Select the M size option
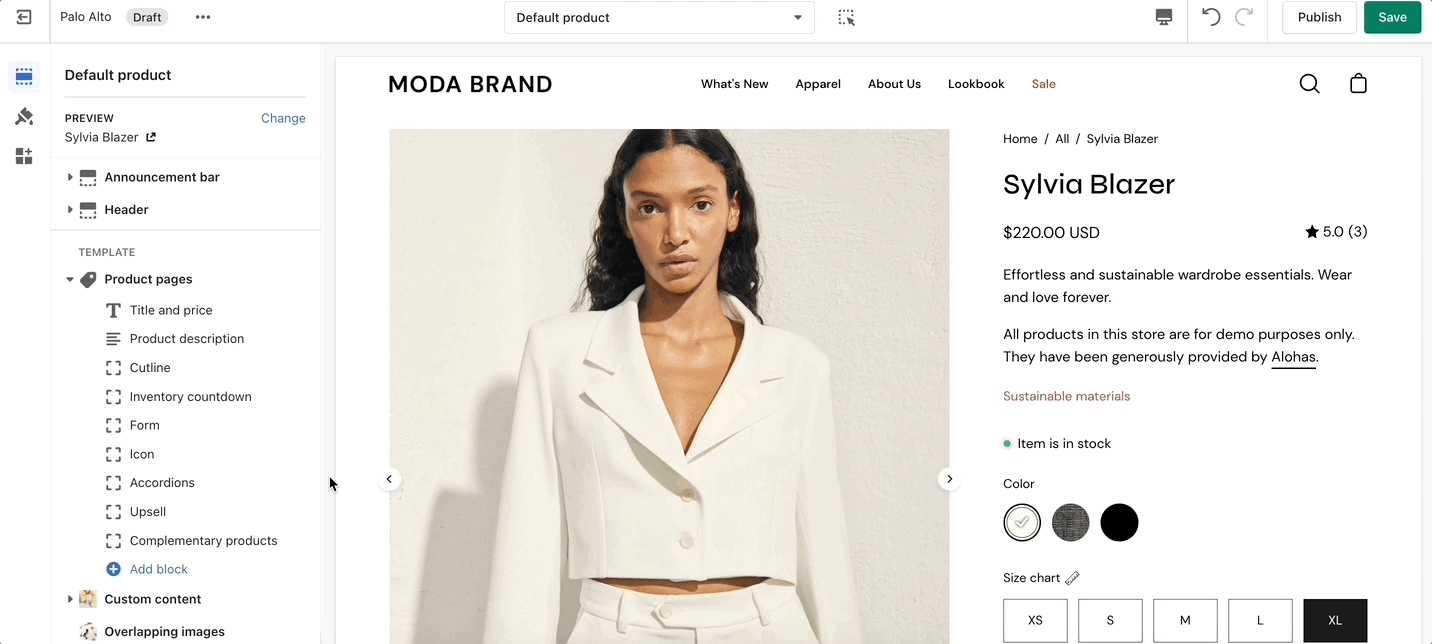 click(1185, 620)
